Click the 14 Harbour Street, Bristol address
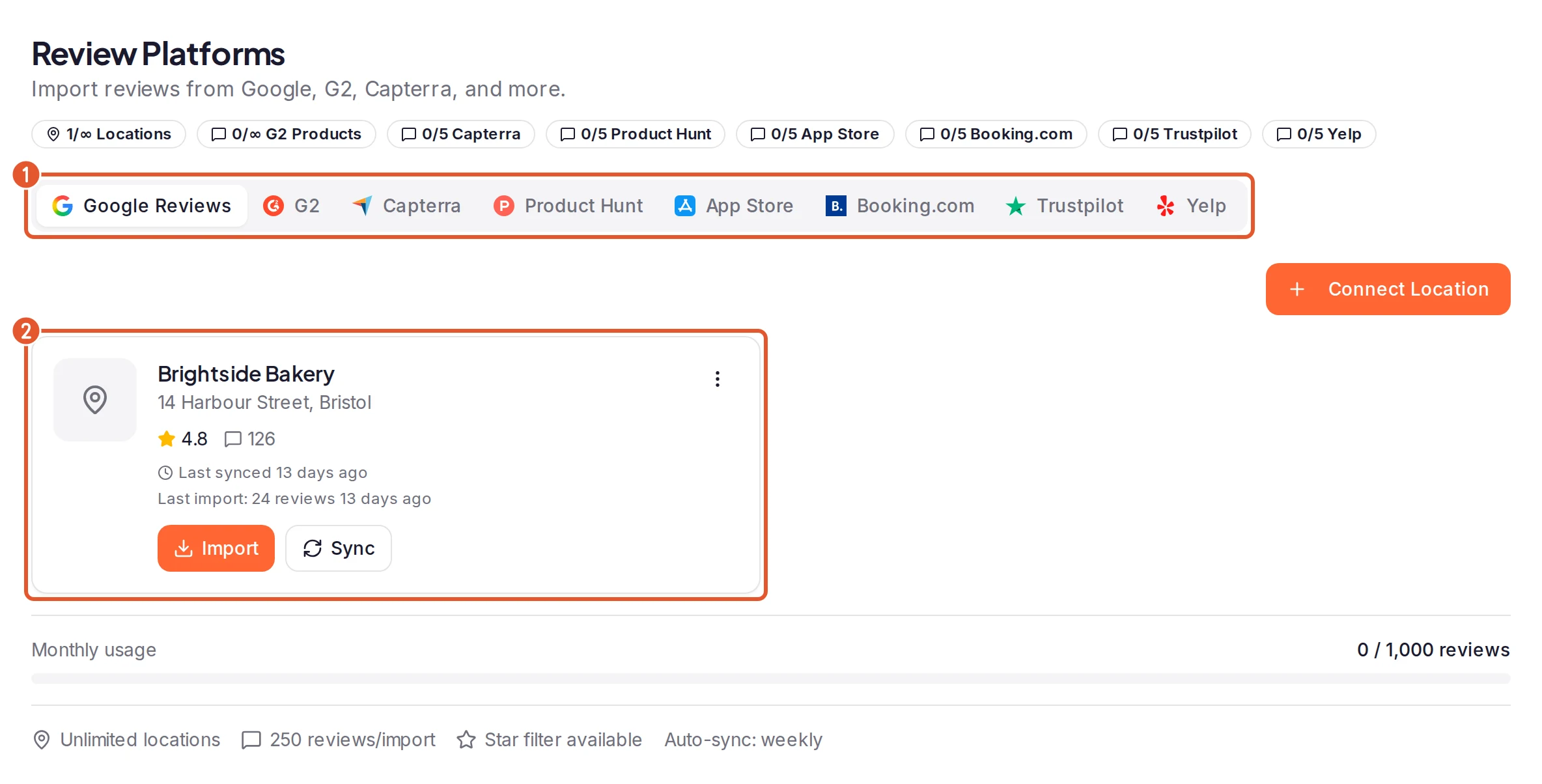 [x=264, y=402]
